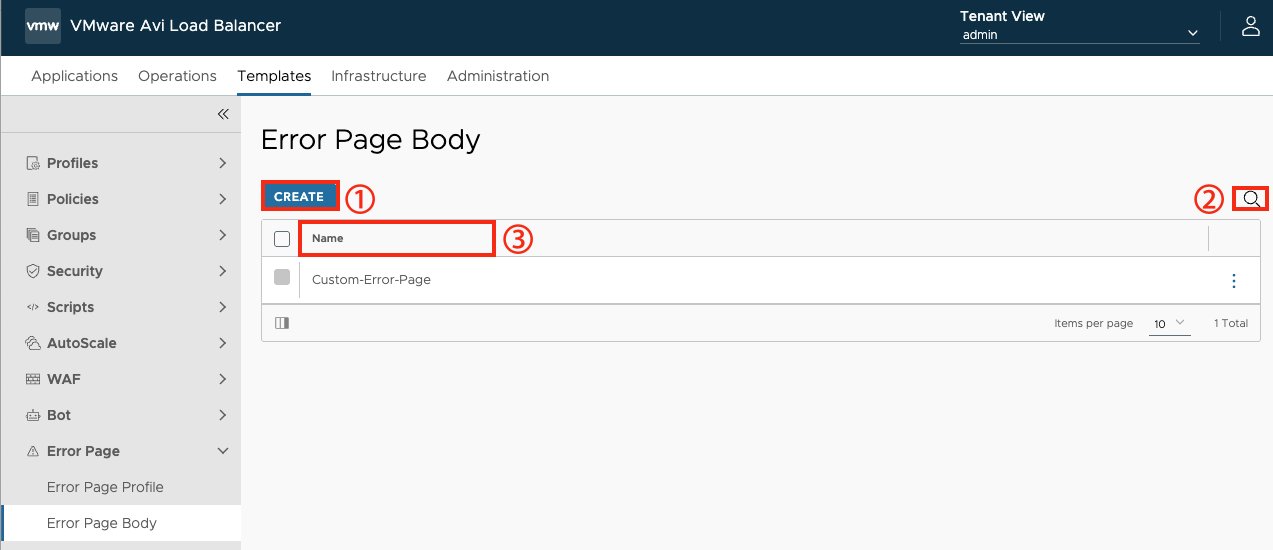This screenshot has width=1273, height=550.
Task: Switch to the Applications tab
Action: pos(75,76)
